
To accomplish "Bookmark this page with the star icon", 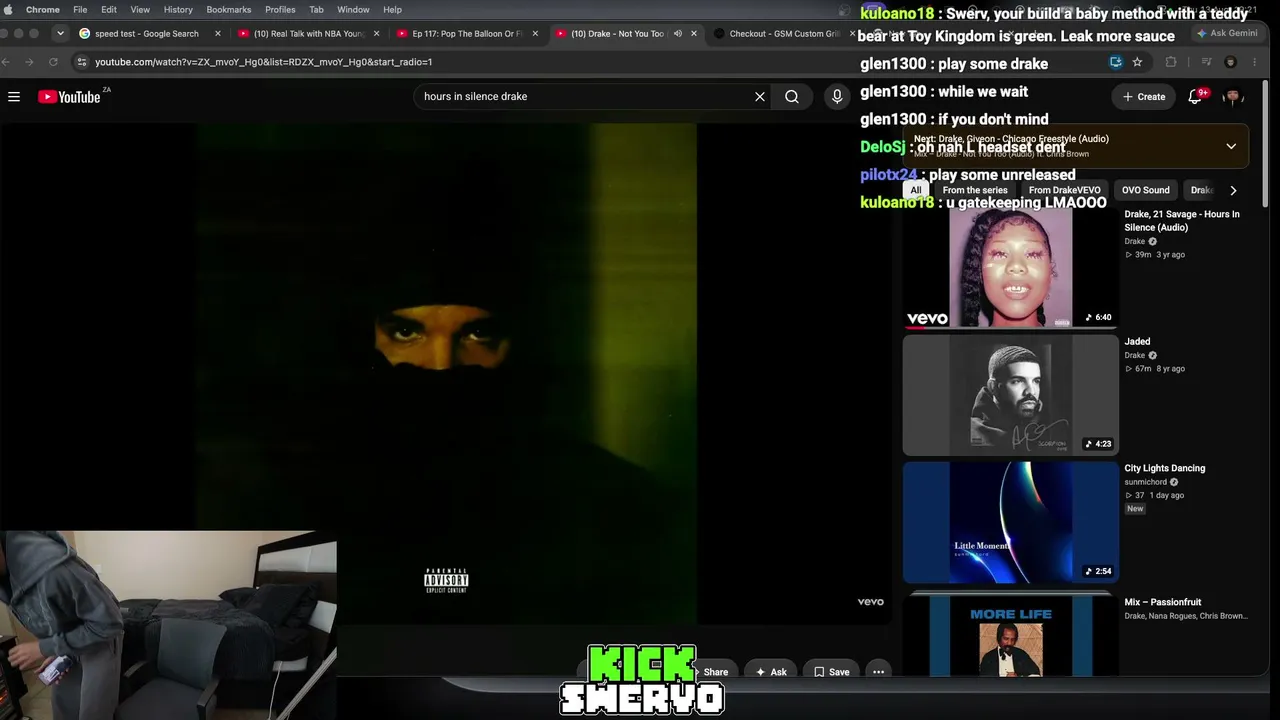I will pyautogui.click(x=1137, y=62).
